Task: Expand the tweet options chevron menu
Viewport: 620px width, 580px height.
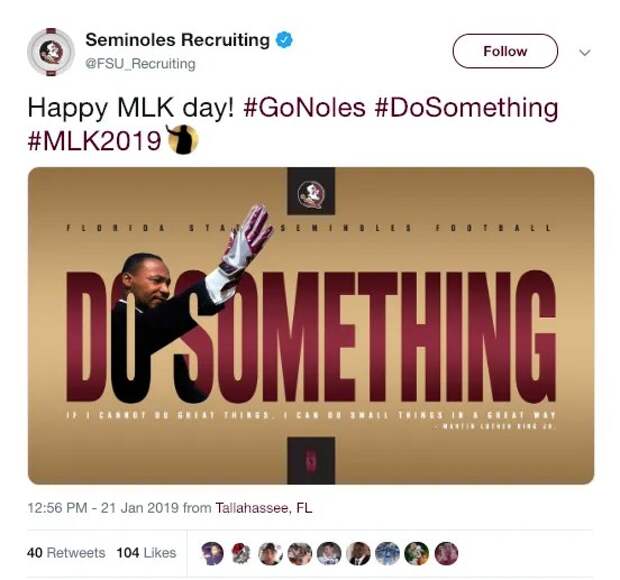Action: pyautogui.click(x=584, y=52)
